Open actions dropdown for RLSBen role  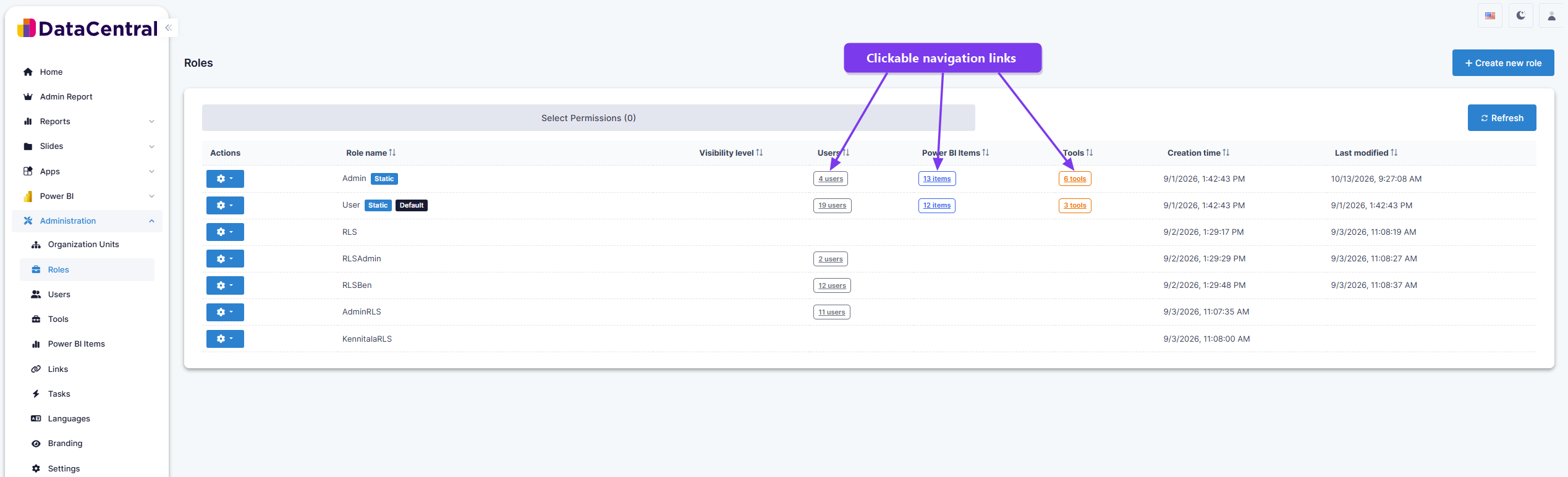click(225, 285)
